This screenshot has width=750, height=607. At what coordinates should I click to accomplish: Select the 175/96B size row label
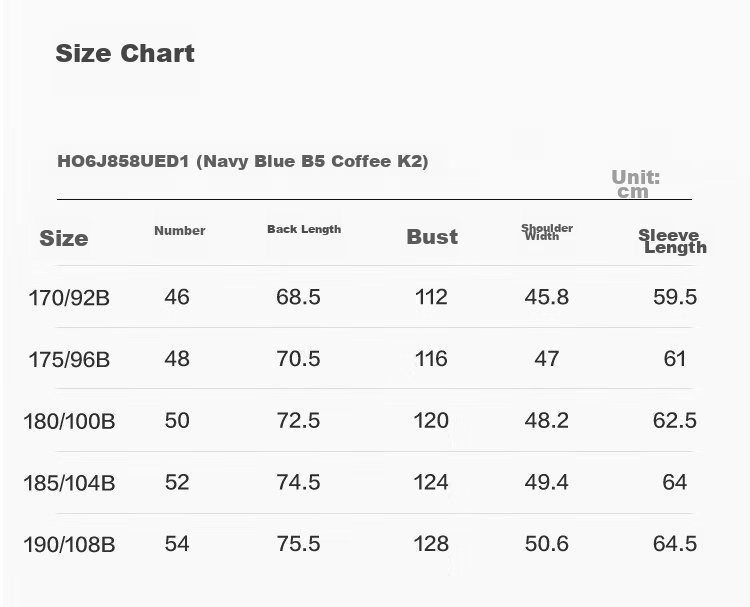coord(69,360)
